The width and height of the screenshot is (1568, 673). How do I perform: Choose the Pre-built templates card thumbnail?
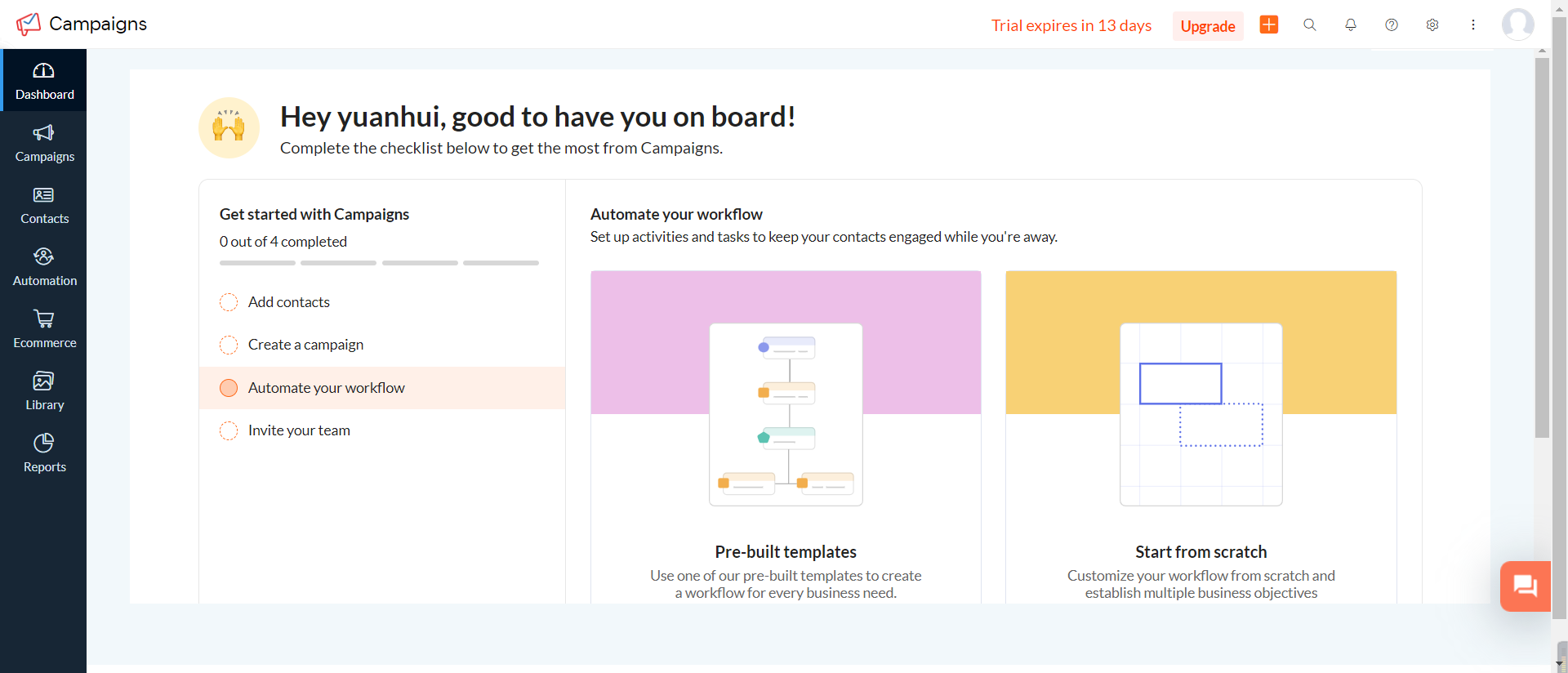(x=786, y=414)
